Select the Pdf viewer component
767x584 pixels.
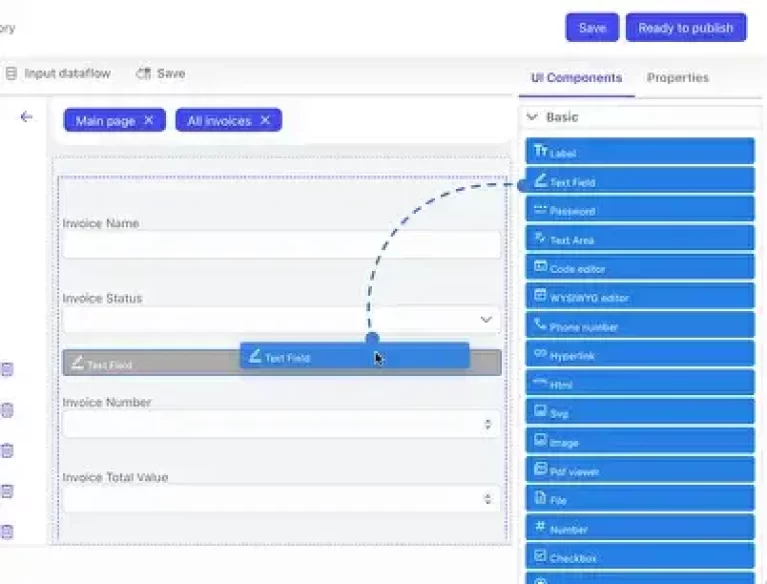coord(640,469)
